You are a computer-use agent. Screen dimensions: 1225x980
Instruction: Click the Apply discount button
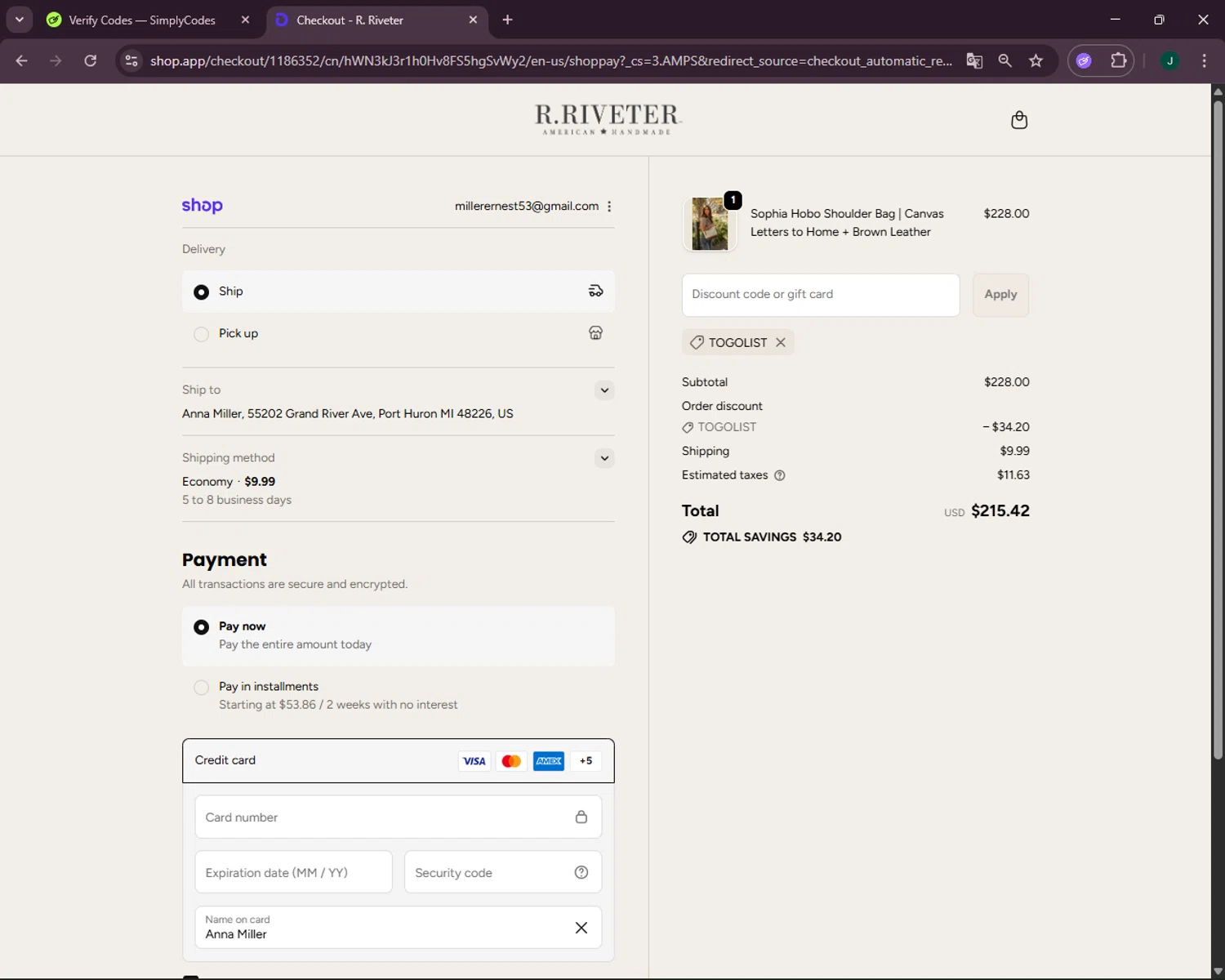pos(1000,295)
